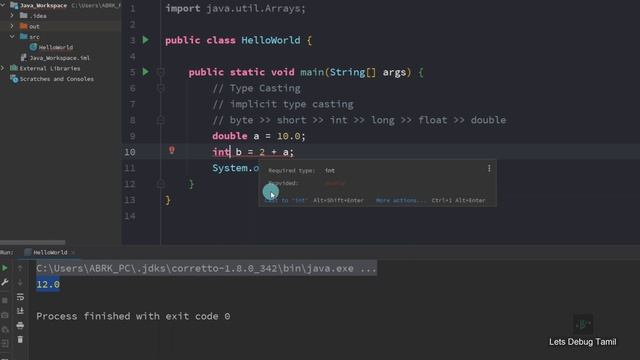Click the java.exe command line in console
Viewport: 640px width, 360px height.
click(x=206, y=268)
